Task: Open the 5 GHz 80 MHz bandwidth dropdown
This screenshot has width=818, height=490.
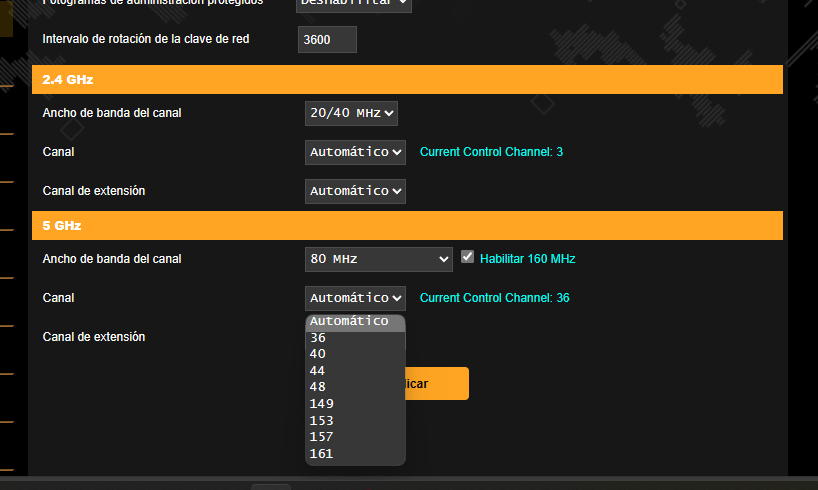Action: [379, 259]
